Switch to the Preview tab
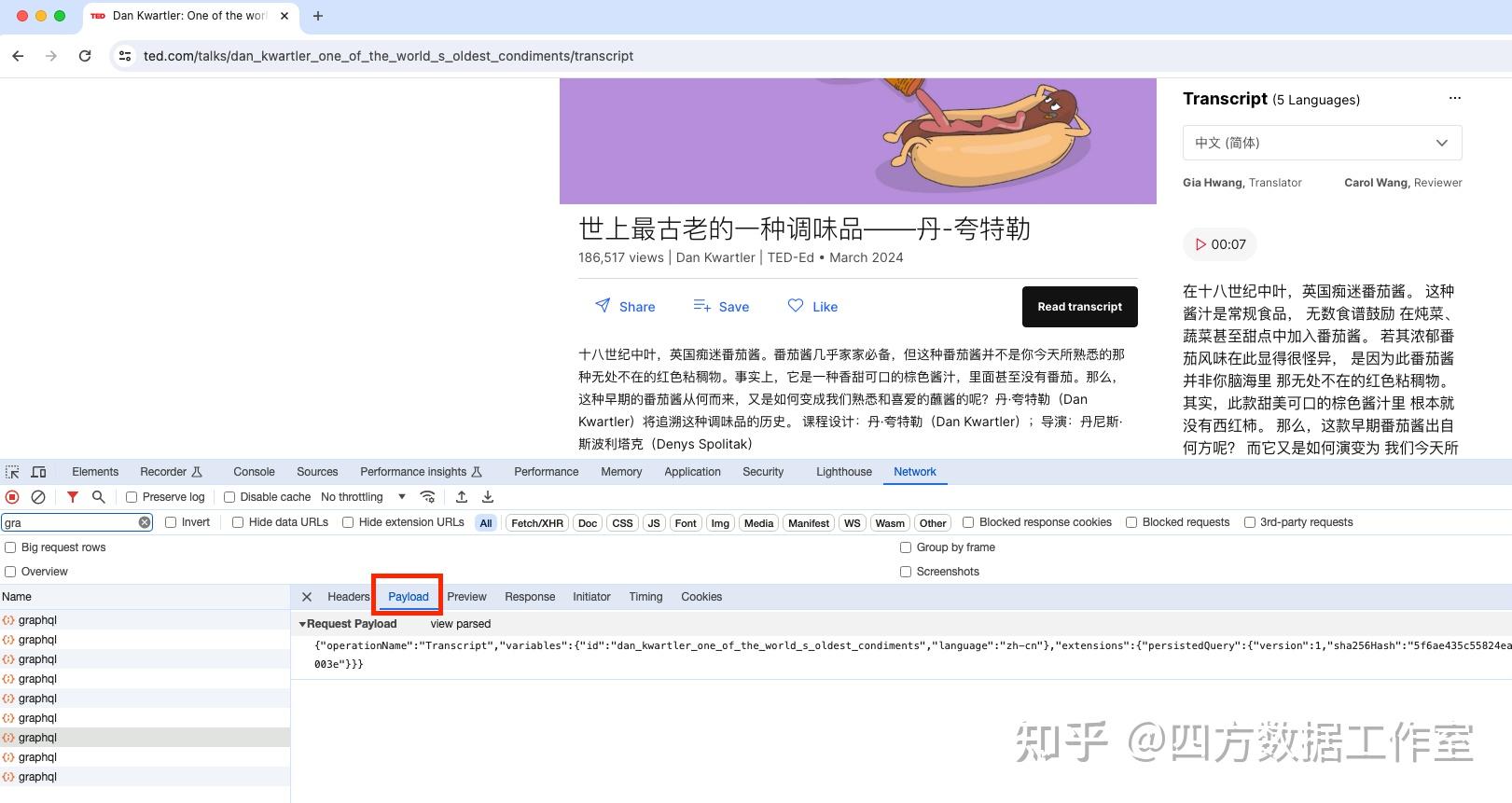Image resolution: width=1512 pixels, height=803 pixels. click(x=466, y=597)
